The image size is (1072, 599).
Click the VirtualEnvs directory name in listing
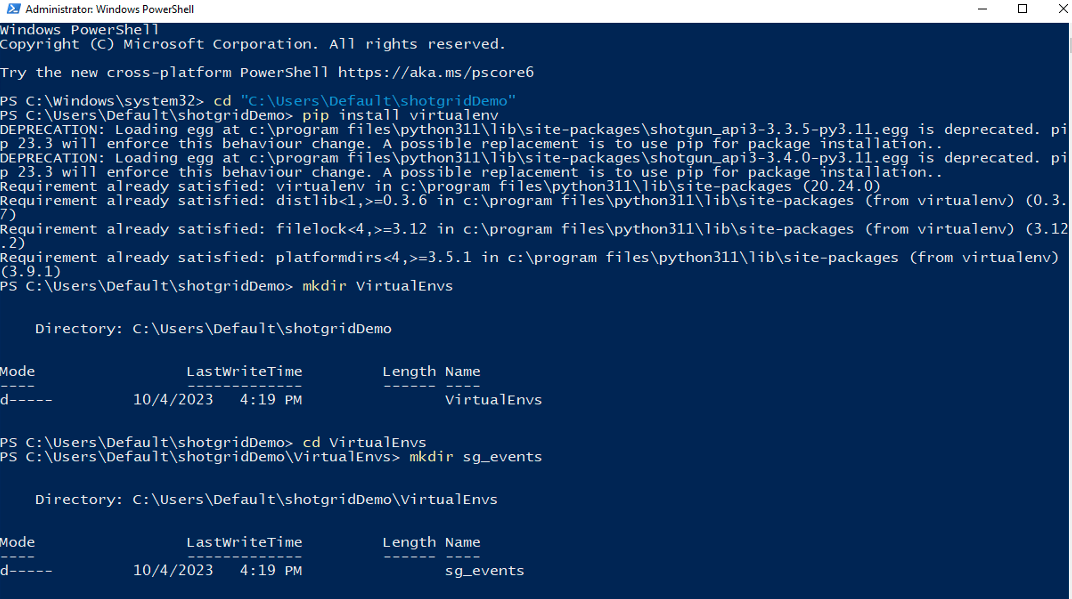tap(493, 399)
